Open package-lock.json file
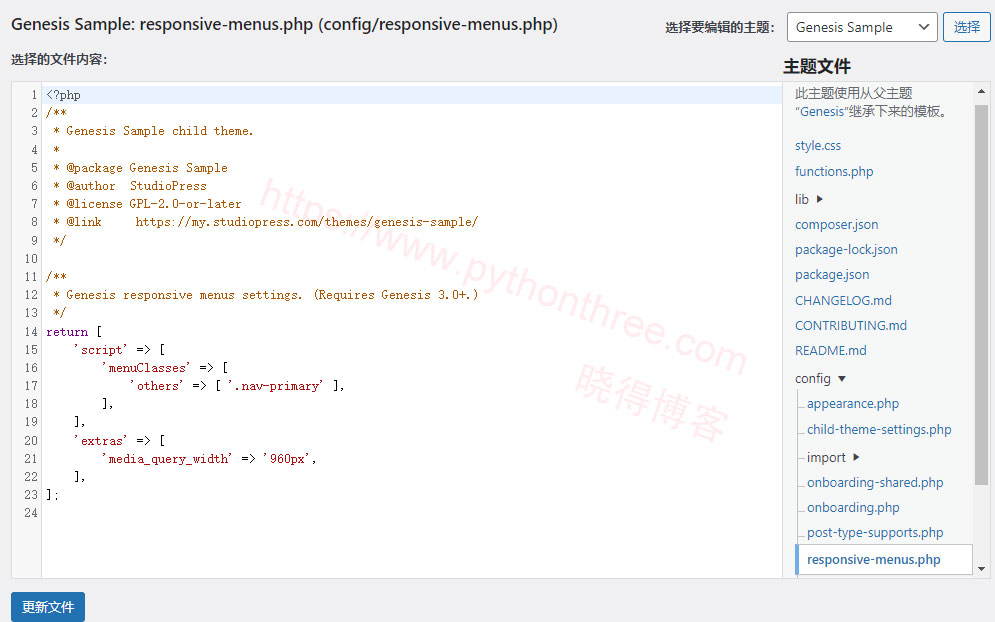Image resolution: width=995 pixels, height=622 pixels. pyautogui.click(x=846, y=249)
